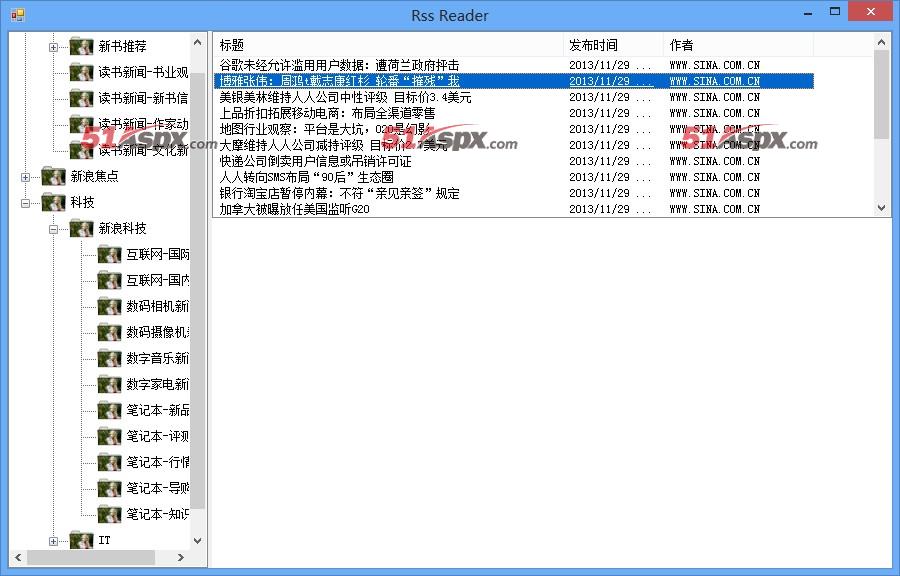The height and width of the screenshot is (576, 900).
Task: Open the highlighted 博雅张伟 article
Action: coord(339,81)
